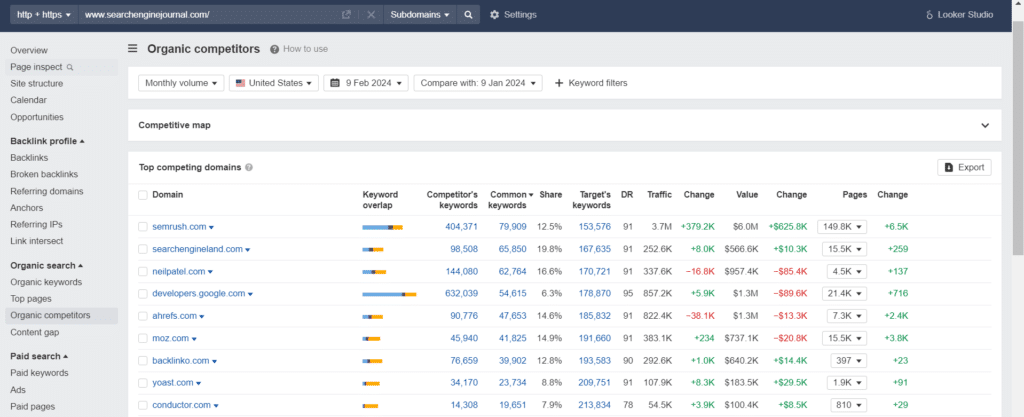Viewport: 1024px width, 417px height.
Task: Open Settings gear in top bar
Action: click(x=513, y=14)
